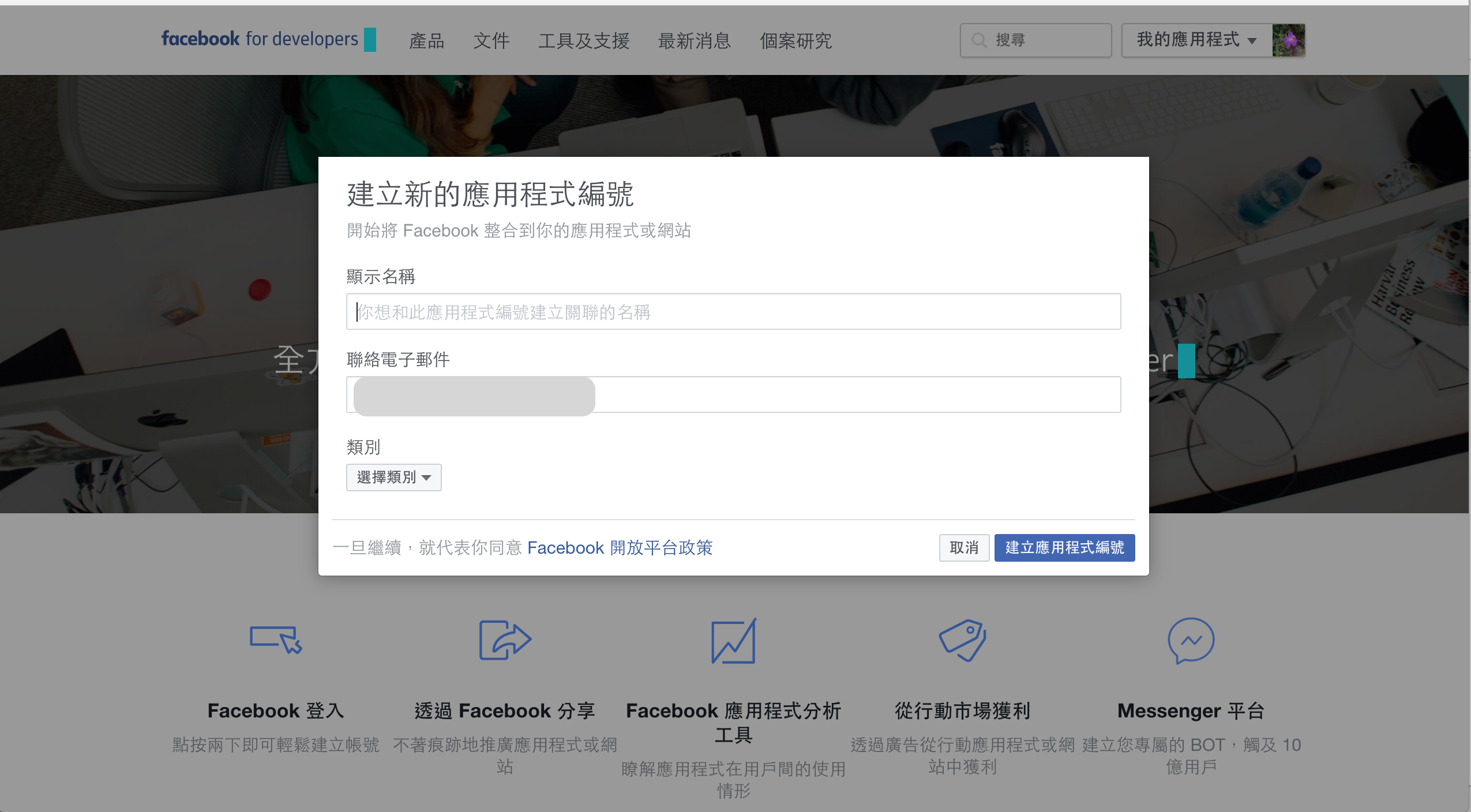Open the 文件 menu
1471x812 pixels.
coord(491,40)
